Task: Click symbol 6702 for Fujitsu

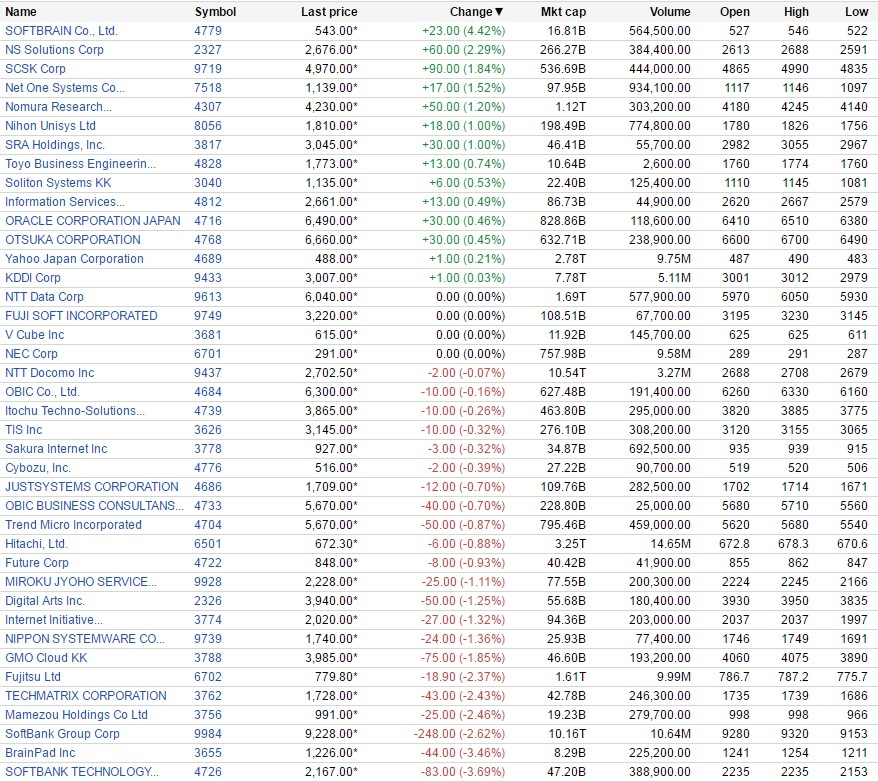Action: click(208, 678)
